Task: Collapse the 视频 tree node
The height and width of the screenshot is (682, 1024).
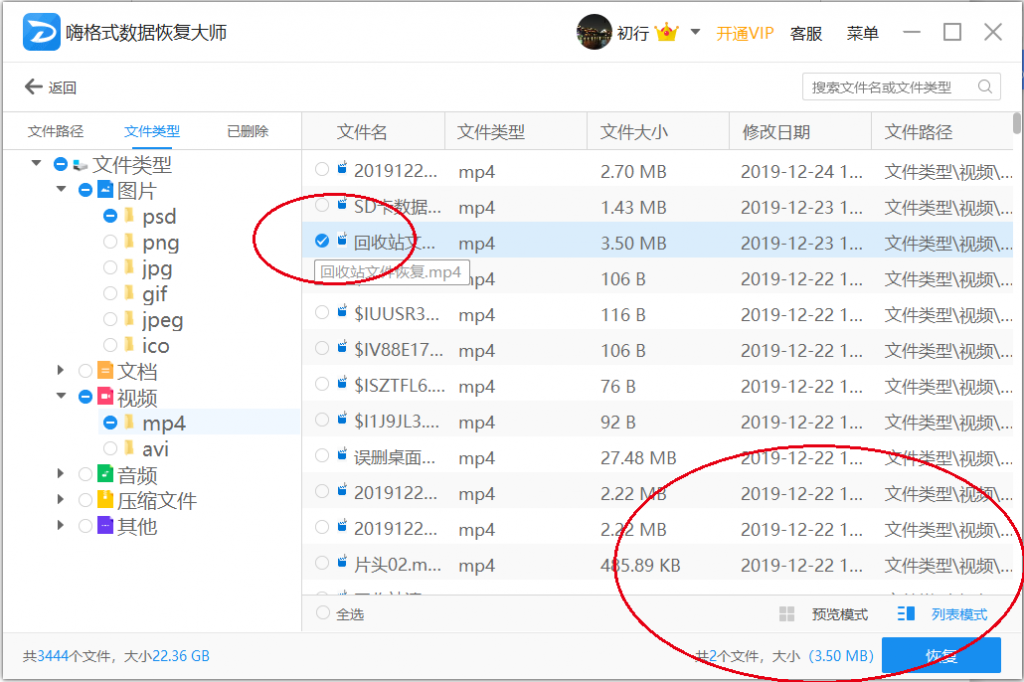Action: [x=61, y=396]
